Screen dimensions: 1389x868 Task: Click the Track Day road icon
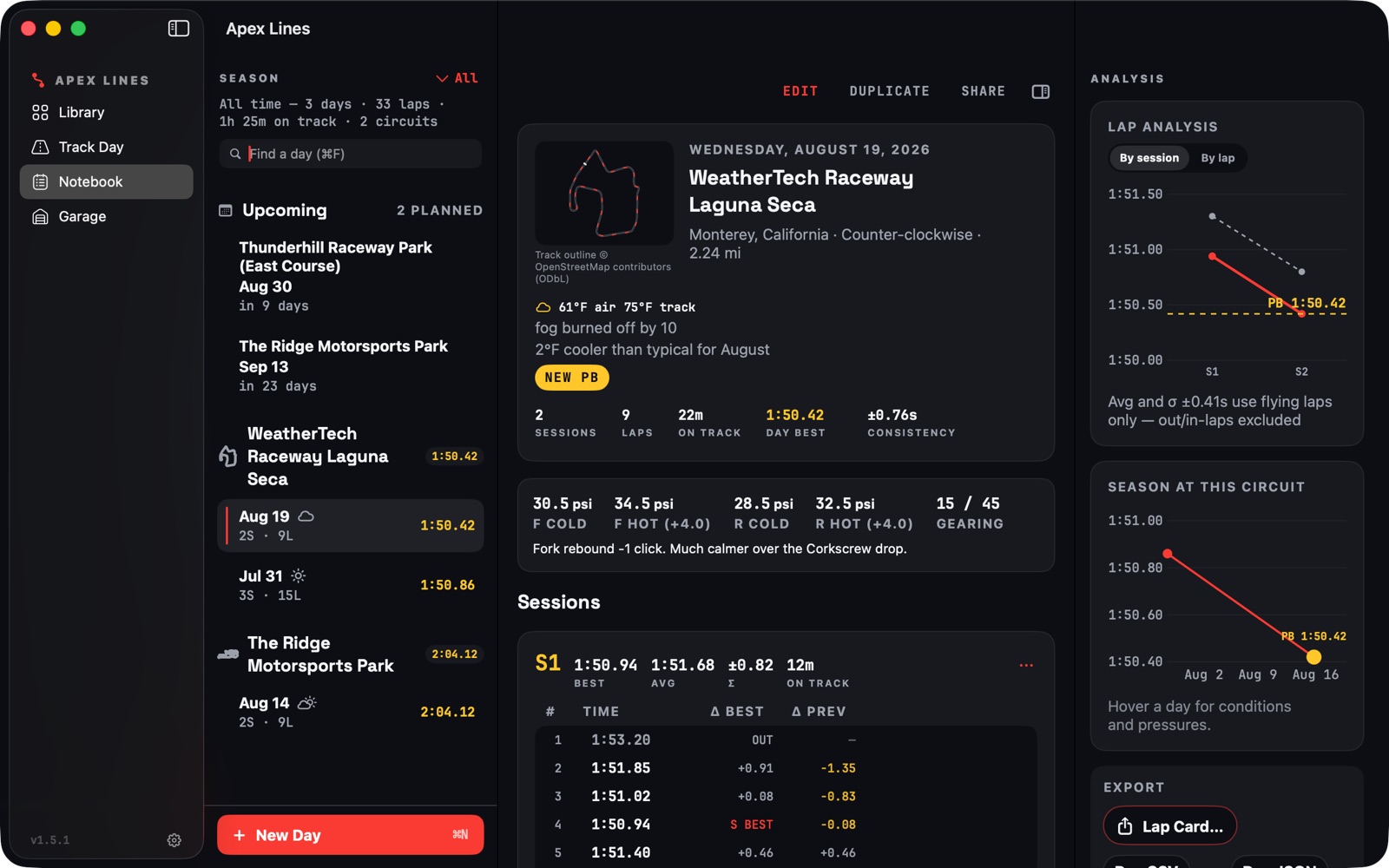click(40, 147)
